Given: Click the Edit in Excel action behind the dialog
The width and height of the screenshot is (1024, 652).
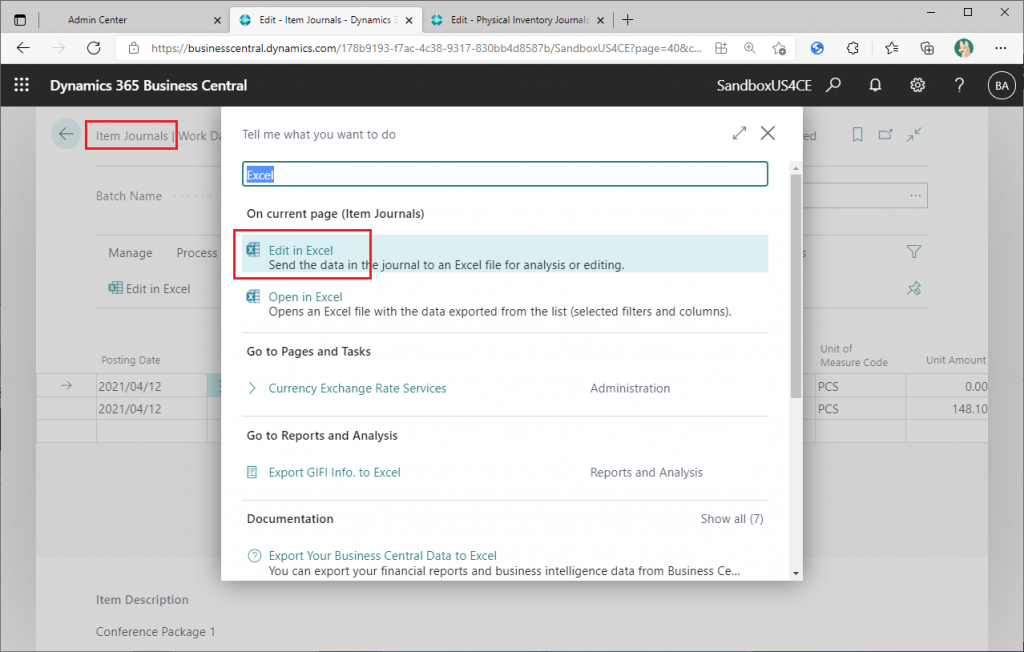Looking at the screenshot, I should (x=150, y=289).
